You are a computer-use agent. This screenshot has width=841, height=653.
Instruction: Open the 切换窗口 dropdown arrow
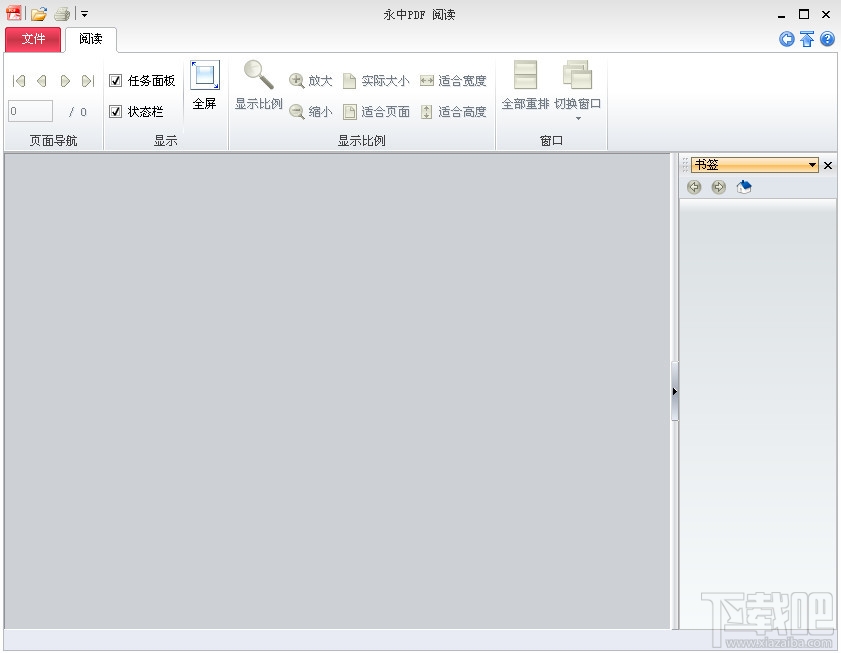(x=577, y=117)
